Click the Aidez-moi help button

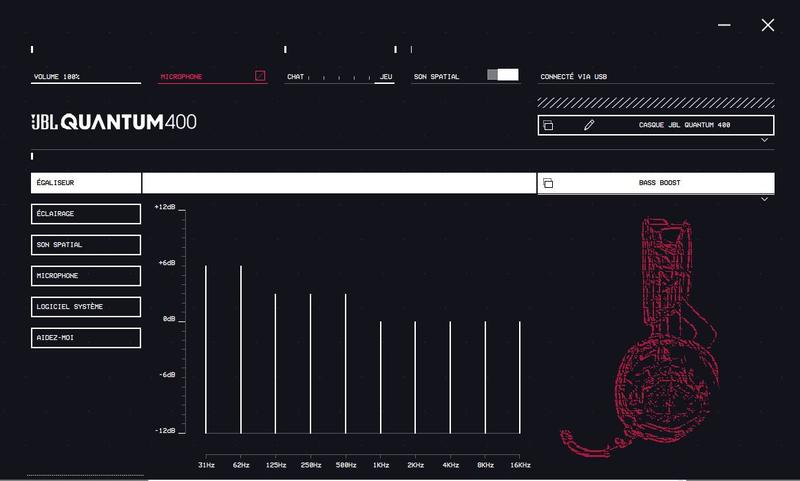(86, 338)
